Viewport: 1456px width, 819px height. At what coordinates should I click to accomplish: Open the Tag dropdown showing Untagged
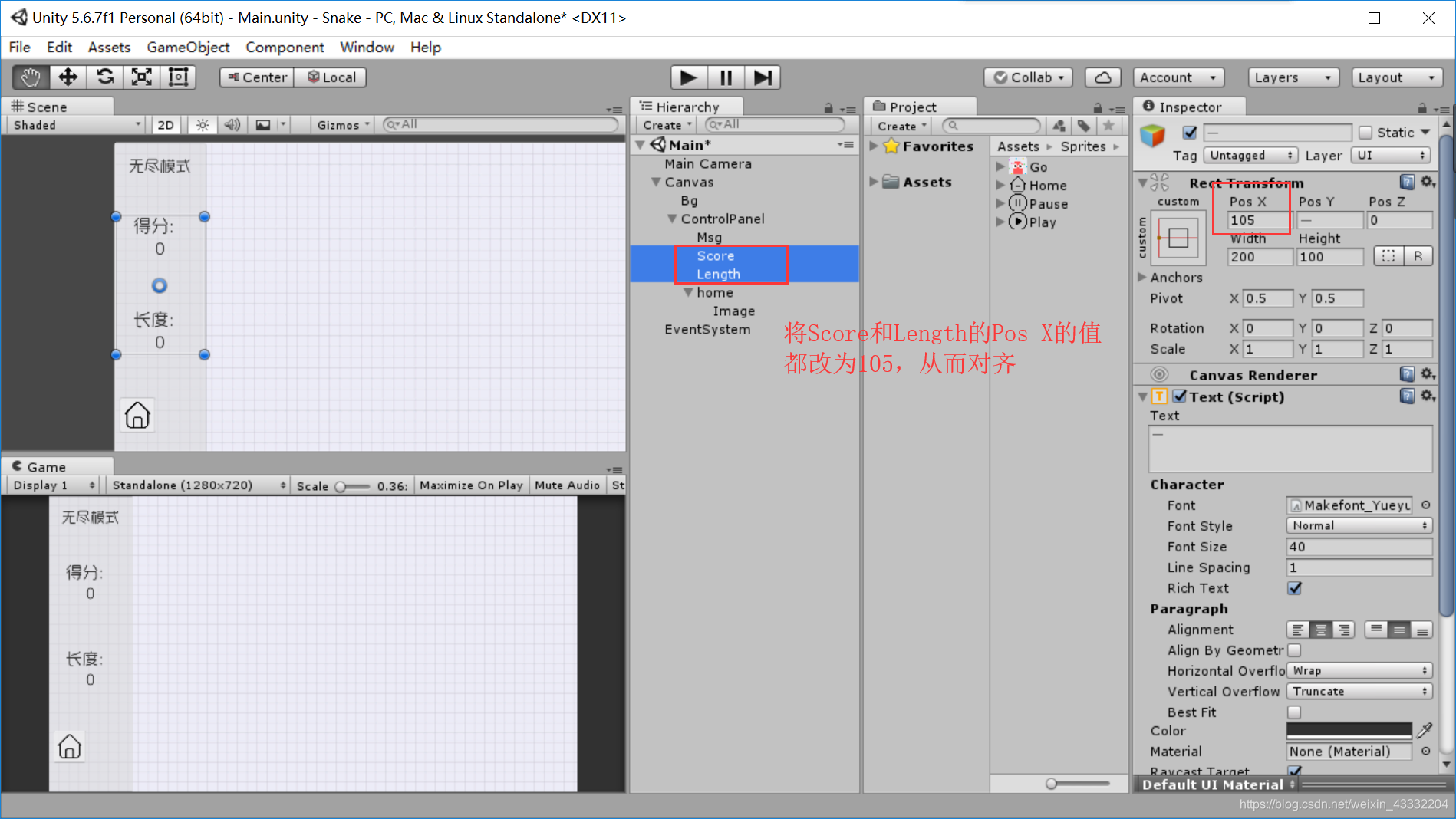1250,155
